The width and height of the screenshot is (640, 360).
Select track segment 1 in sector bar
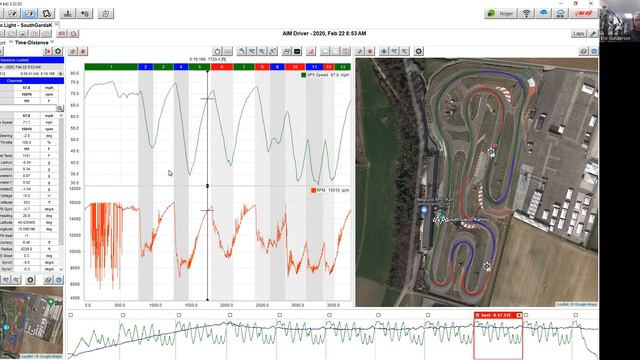[111, 67]
